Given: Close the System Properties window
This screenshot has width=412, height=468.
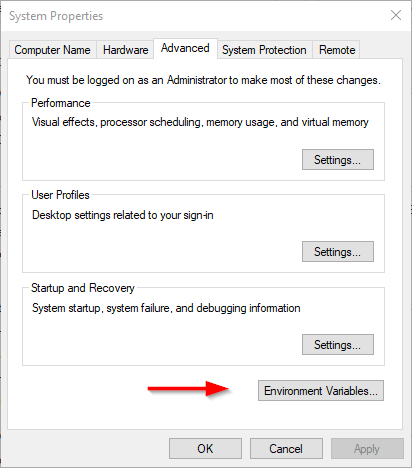Looking at the screenshot, I should pyautogui.click(x=396, y=15).
